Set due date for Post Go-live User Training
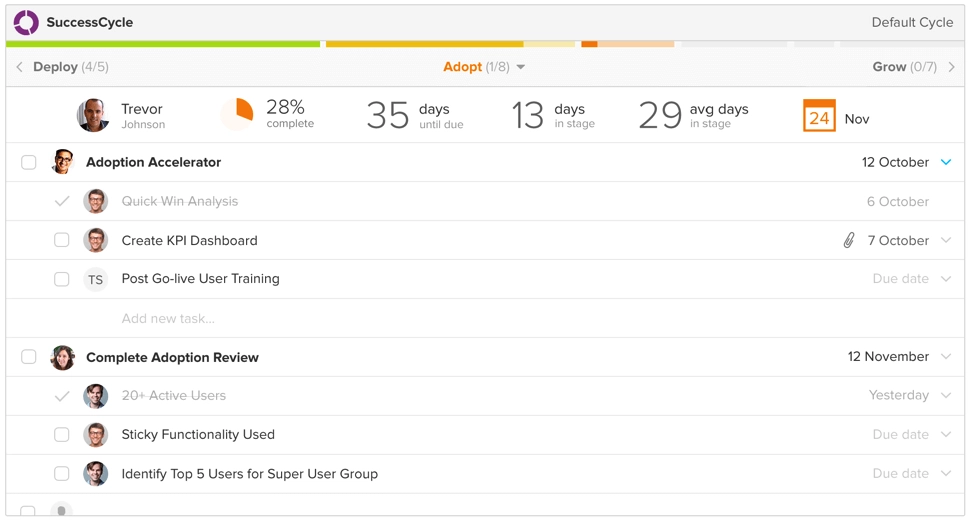This screenshot has height=523, width=976. (900, 279)
